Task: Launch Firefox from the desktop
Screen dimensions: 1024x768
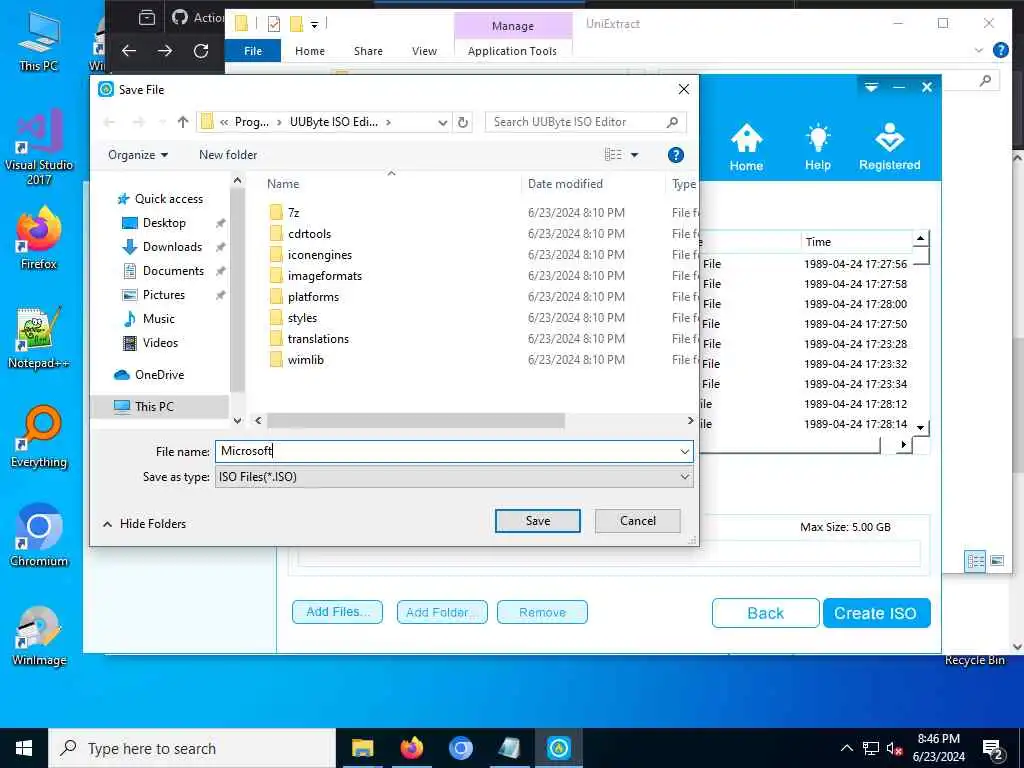Action: (39, 238)
